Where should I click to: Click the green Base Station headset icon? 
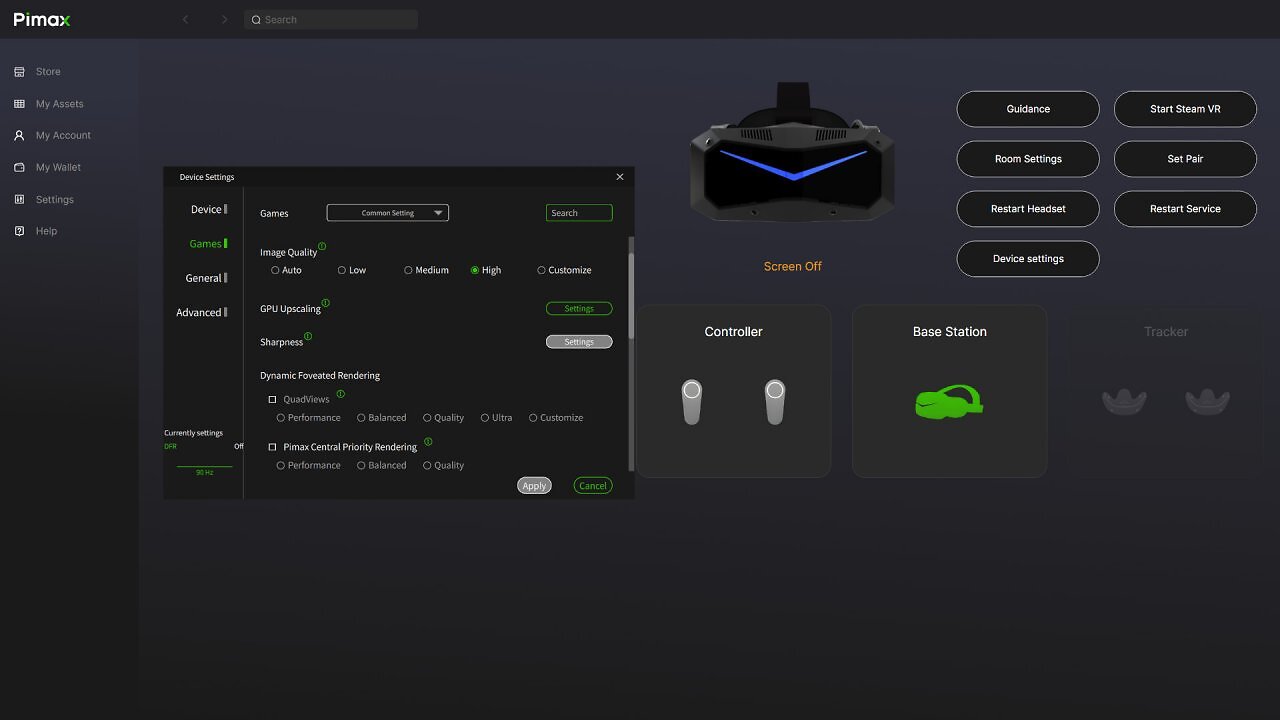[x=949, y=402]
